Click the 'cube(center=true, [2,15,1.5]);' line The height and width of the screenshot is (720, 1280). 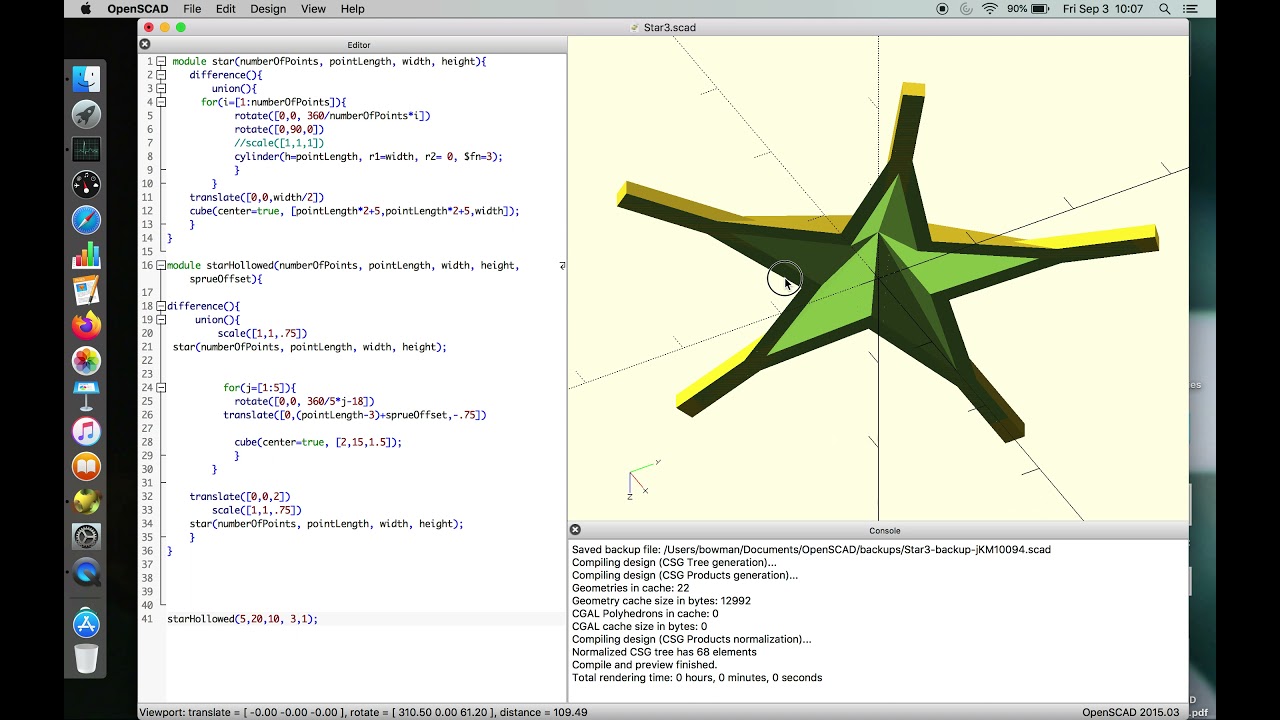[x=318, y=442]
